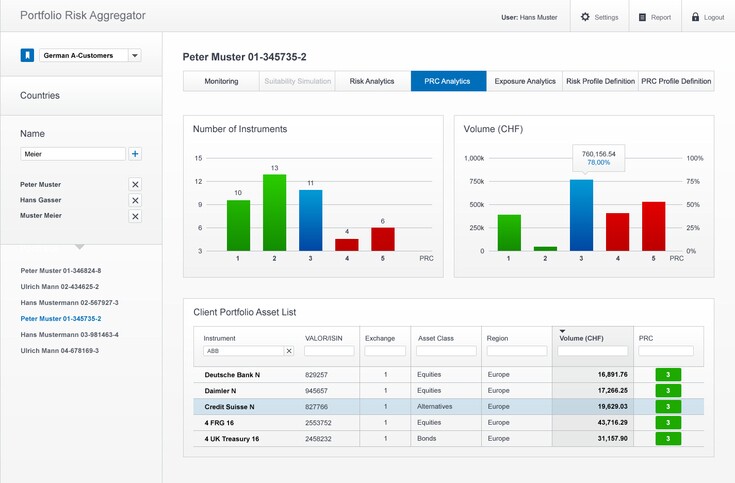The height and width of the screenshot is (483, 735).
Task: Click the blue bookmark icon beside German A-Customers
Action: pos(27,56)
